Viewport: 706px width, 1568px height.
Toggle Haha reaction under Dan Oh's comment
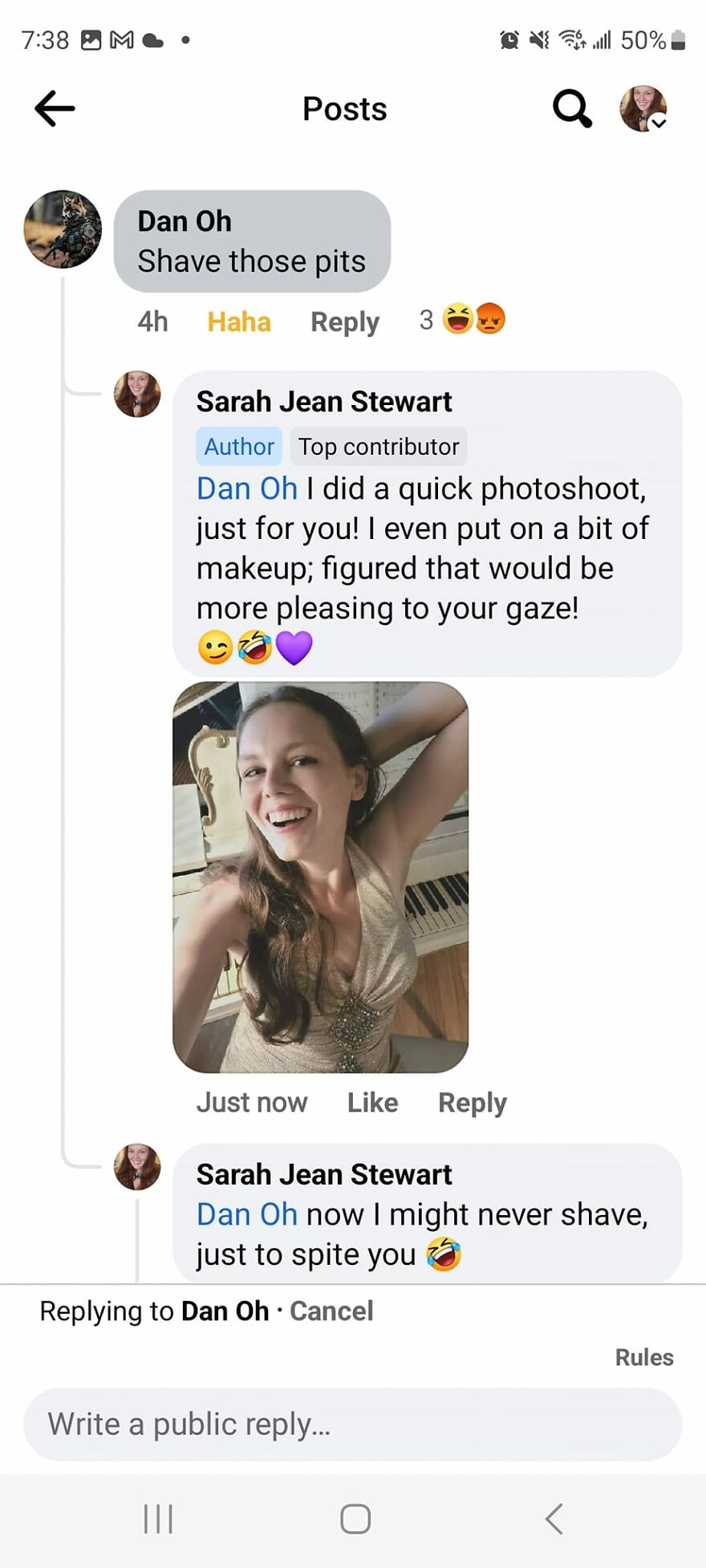(237, 321)
